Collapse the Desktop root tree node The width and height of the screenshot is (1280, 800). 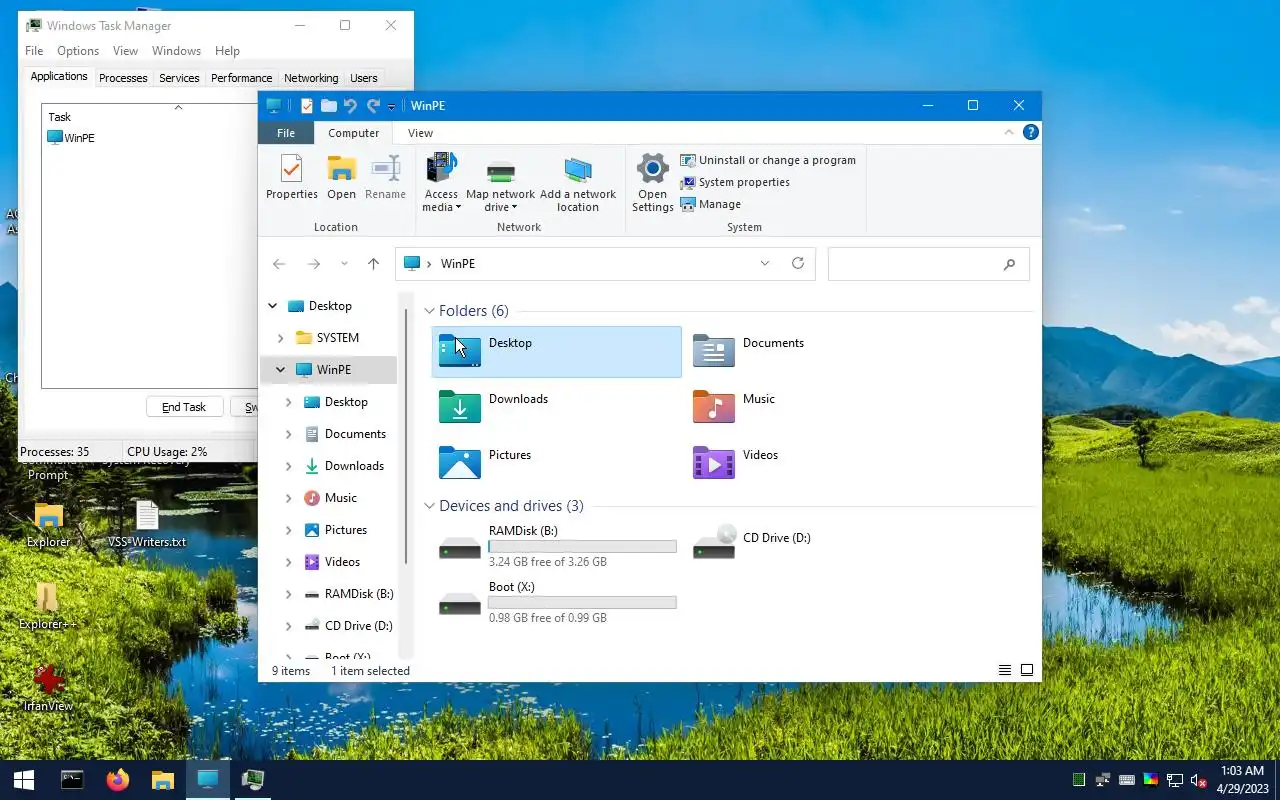[272, 306]
